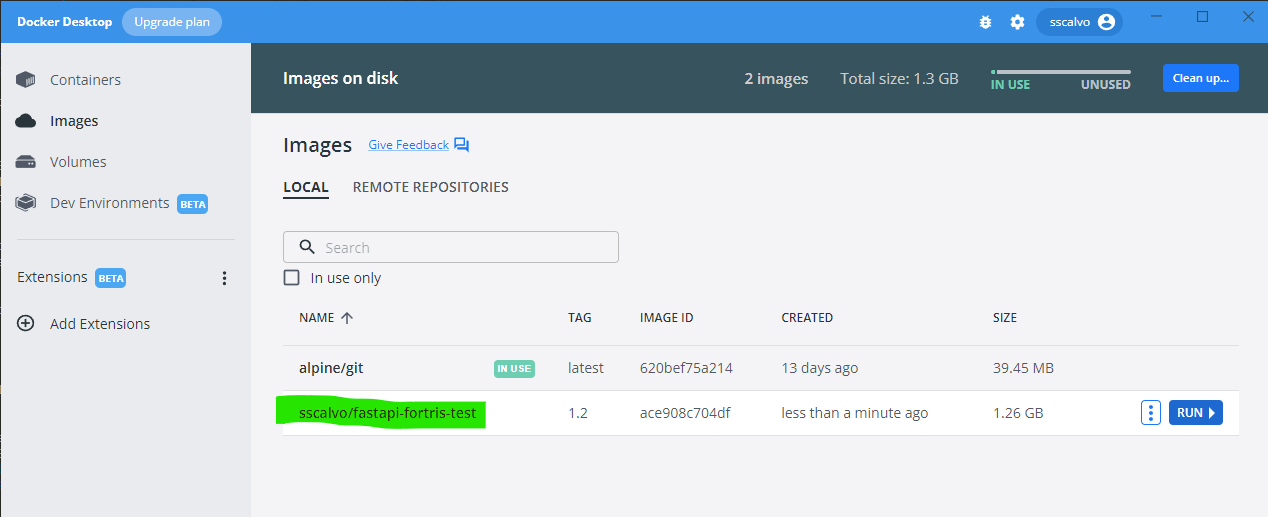Click the Add Extensions plus icon

coord(26,324)
